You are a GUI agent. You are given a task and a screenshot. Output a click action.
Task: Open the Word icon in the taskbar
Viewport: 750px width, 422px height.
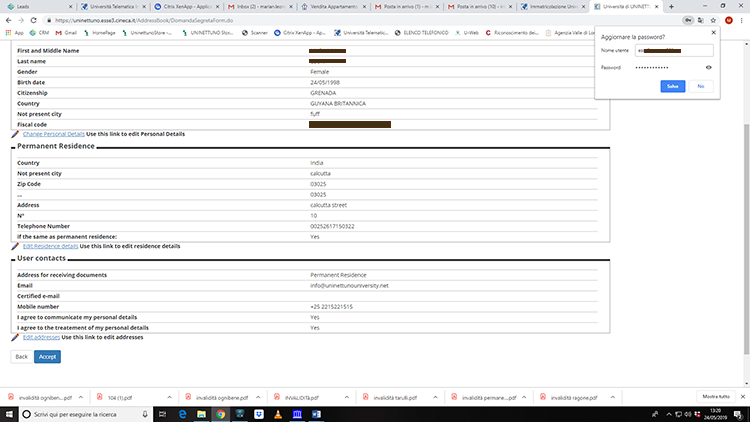click(317, 412)
